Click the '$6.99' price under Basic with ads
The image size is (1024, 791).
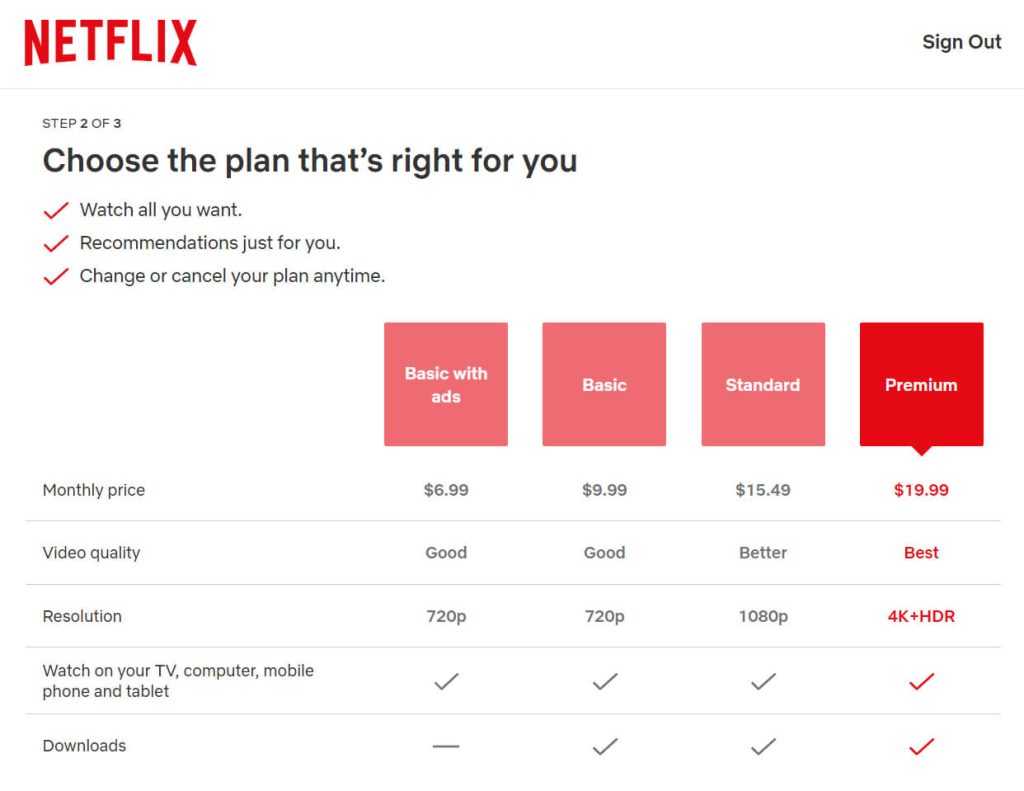coord(445,490)
